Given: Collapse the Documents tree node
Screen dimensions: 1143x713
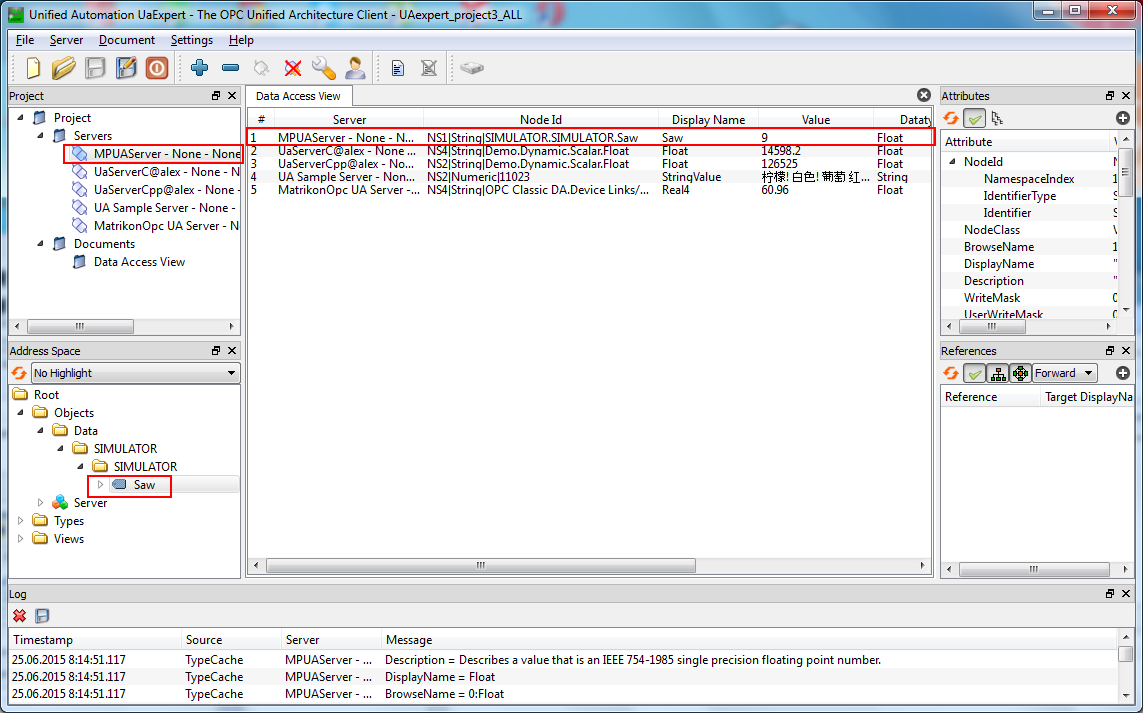Looking at the screenshot, I should tap(41, 243).
